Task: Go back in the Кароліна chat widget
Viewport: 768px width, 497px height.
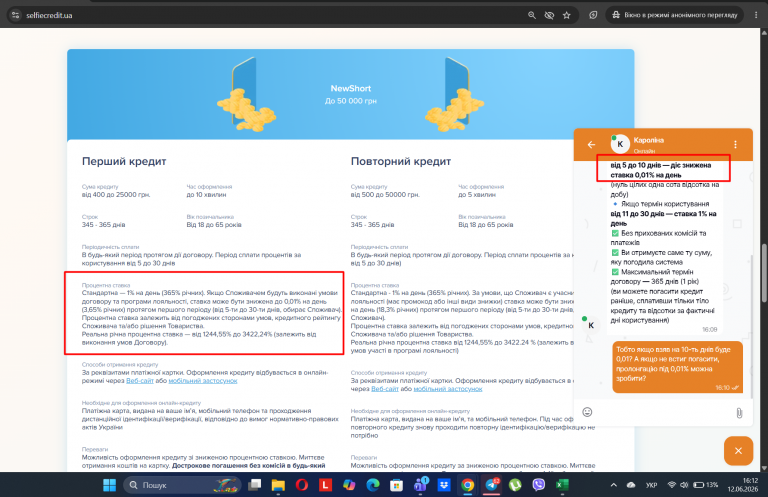Action: click(x=591, y=144)
